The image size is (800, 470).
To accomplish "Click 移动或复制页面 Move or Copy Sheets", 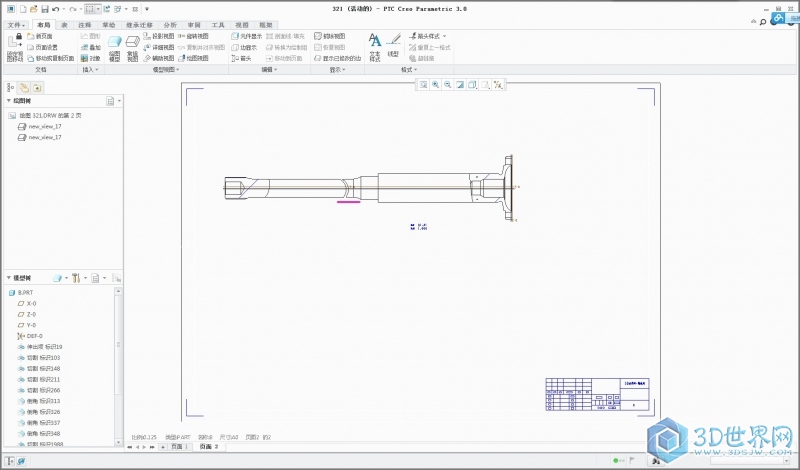I will 51,58.
